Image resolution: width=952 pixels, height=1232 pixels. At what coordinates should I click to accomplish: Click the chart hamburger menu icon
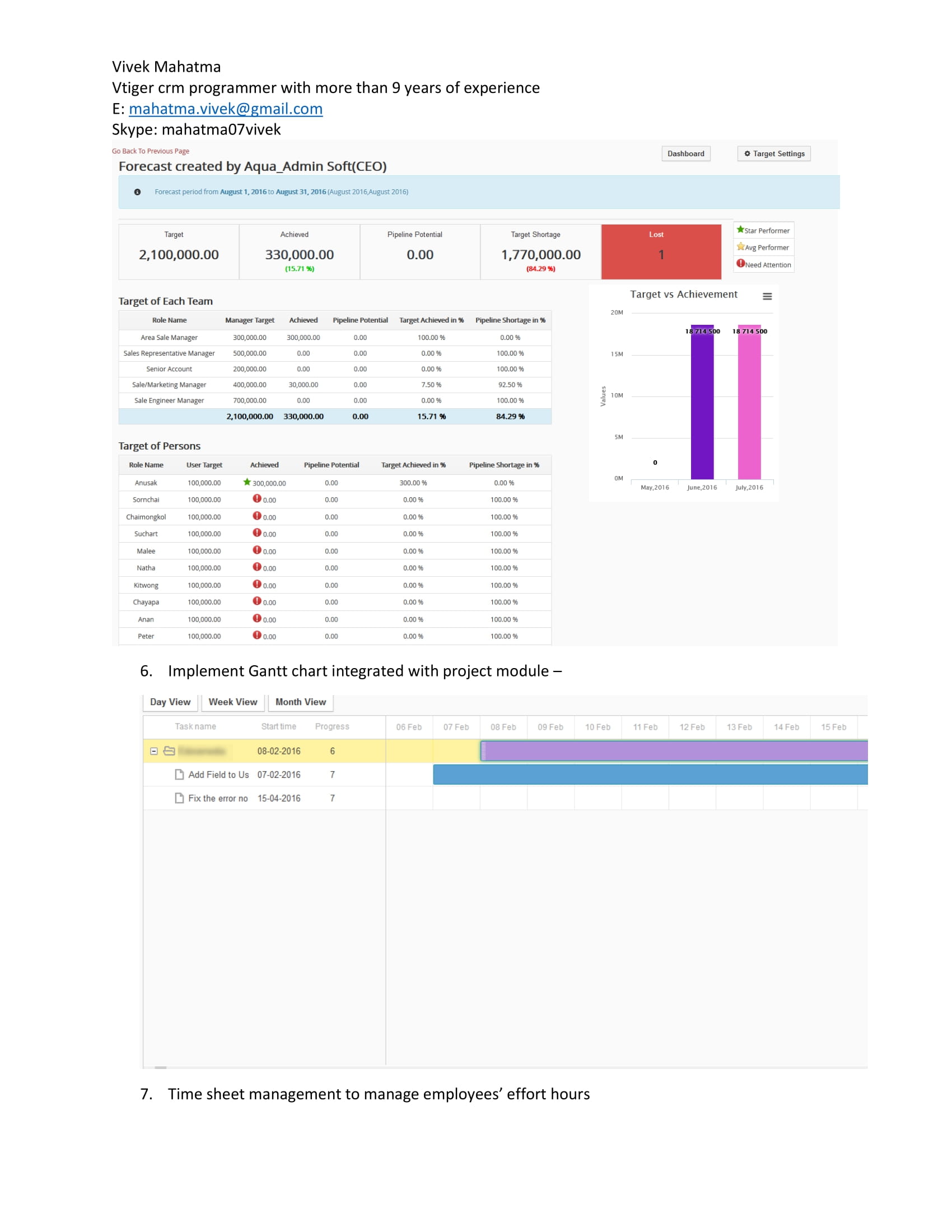[x=767, y=297]
